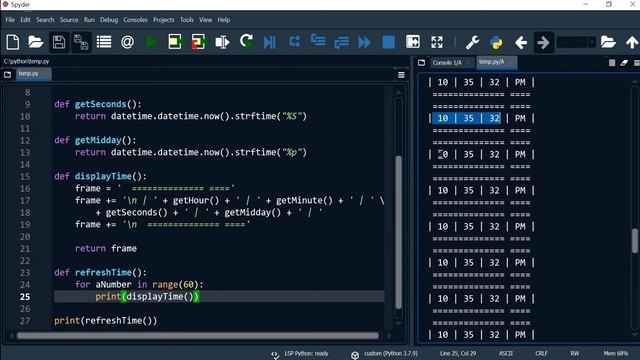640x360 pixels.
Task: Save the current file
Action: coord(58,42)
